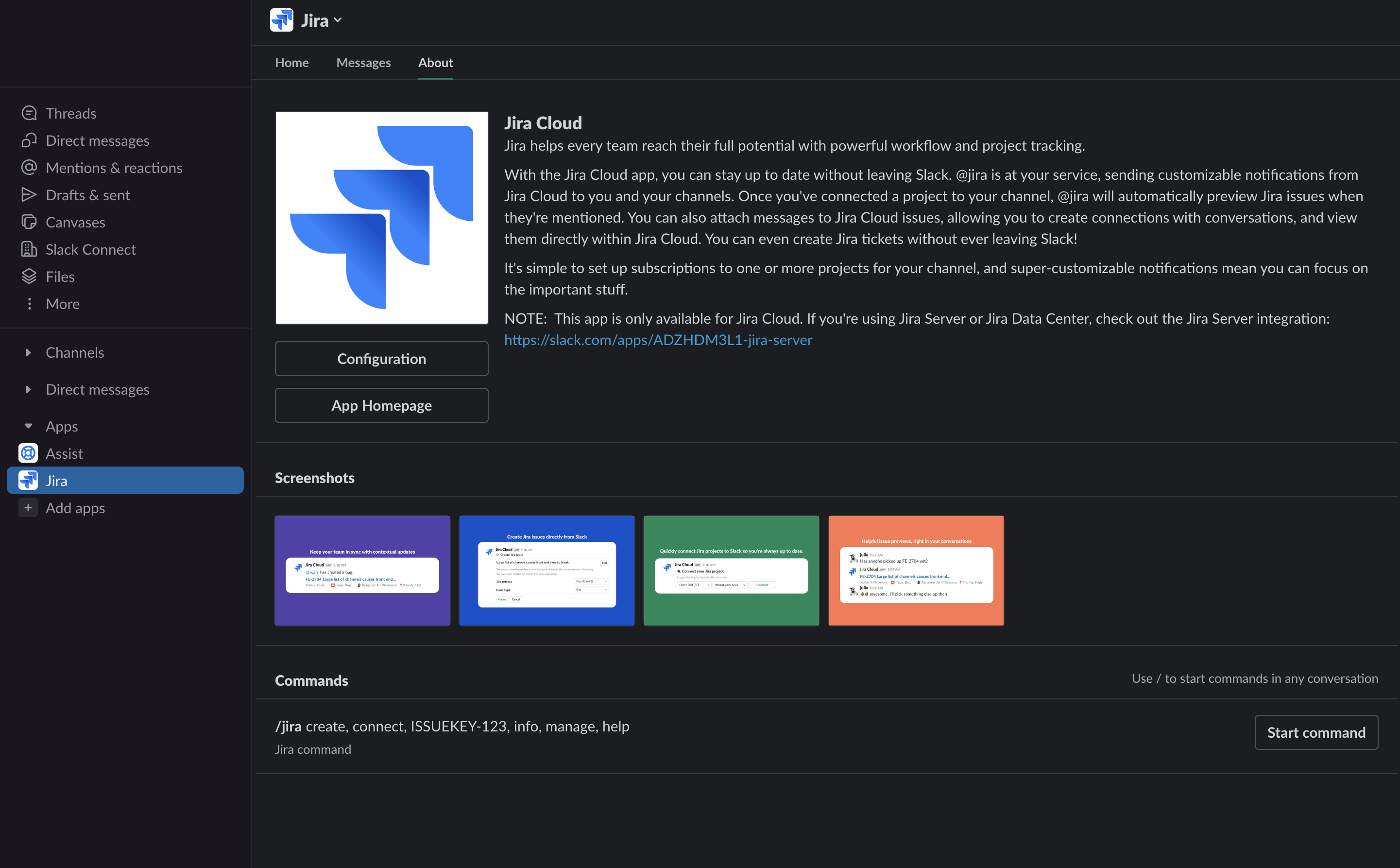The width and height of the screenshot is (1400, 868).
Task: Click the Jira logo in the header
Action: point(281,19)
